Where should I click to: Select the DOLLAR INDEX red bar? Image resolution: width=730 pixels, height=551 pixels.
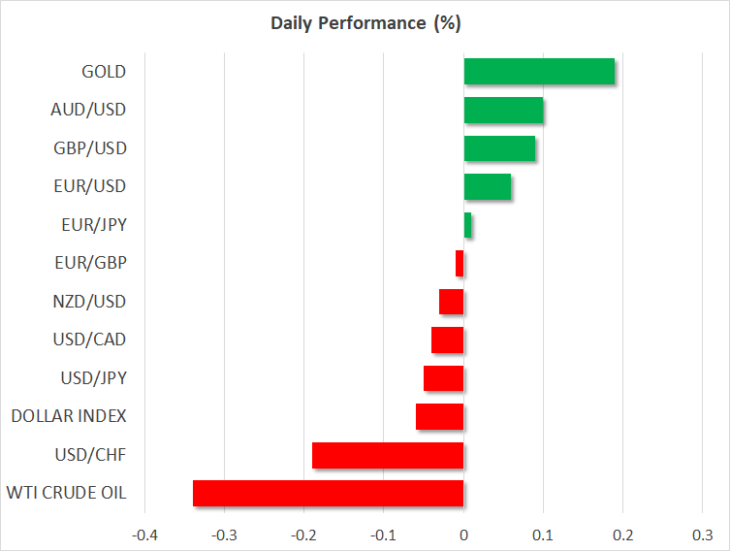(439, 417)
